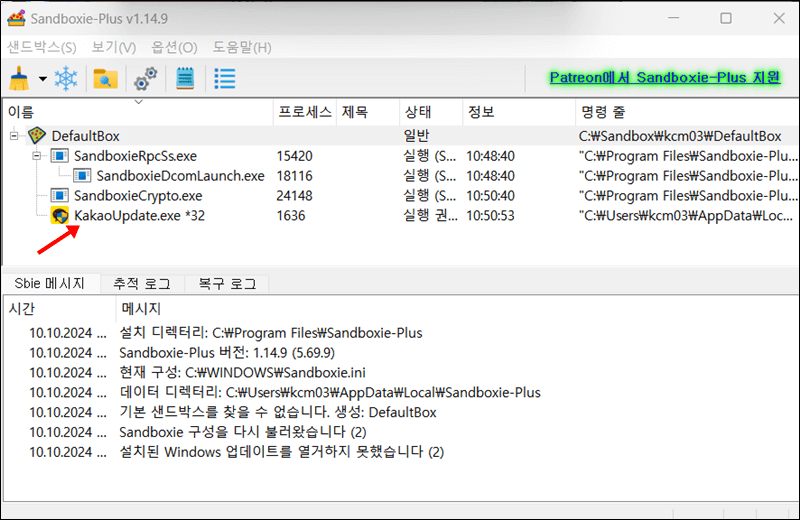800x520 pixels.
Task: Collapse the DefaultBox tree node
Action: point(14,136)
